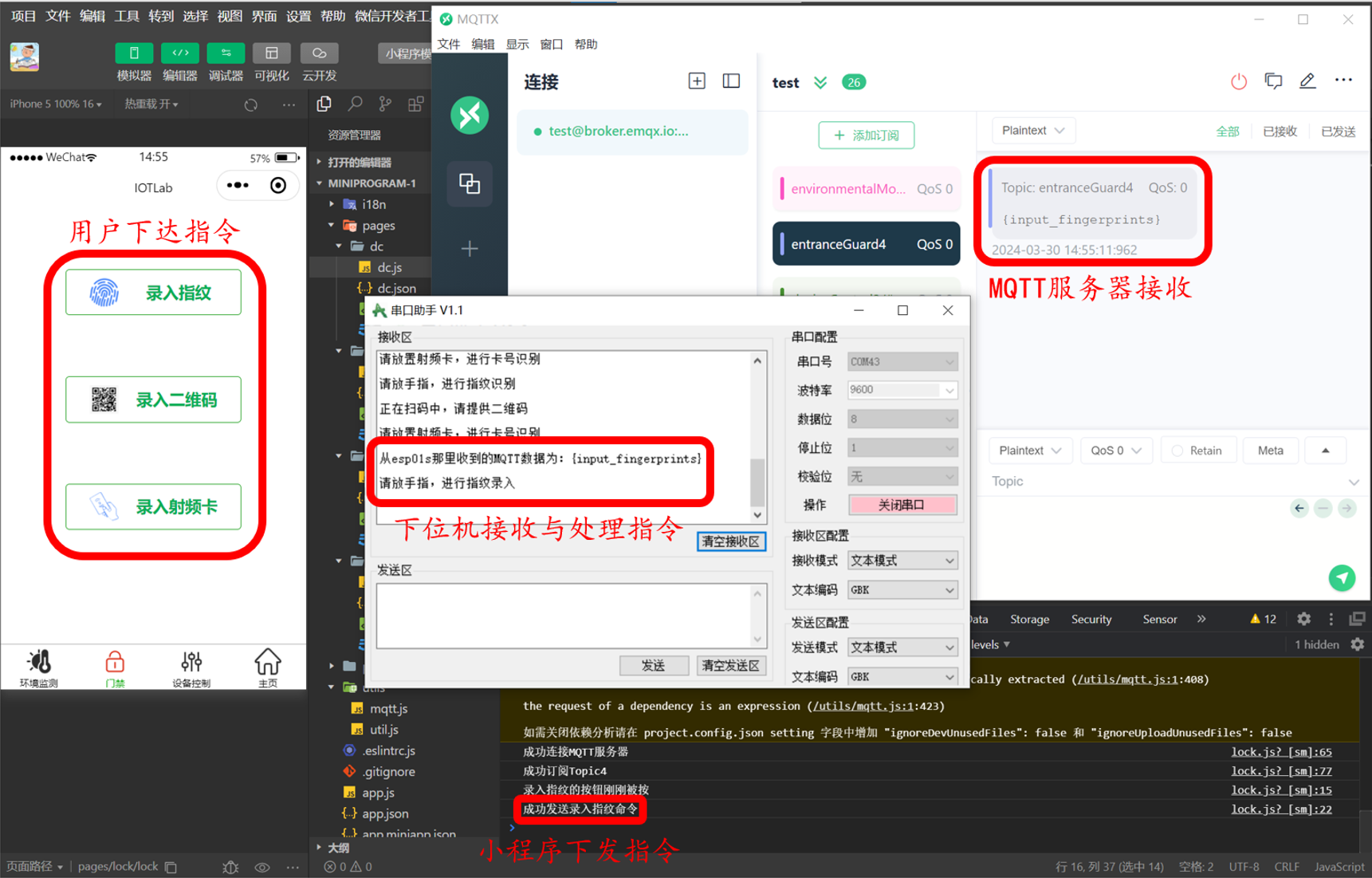Open dc.js file in explorer
The image size is (1372, 878).
pyautogui.click(x=389, y=267)
